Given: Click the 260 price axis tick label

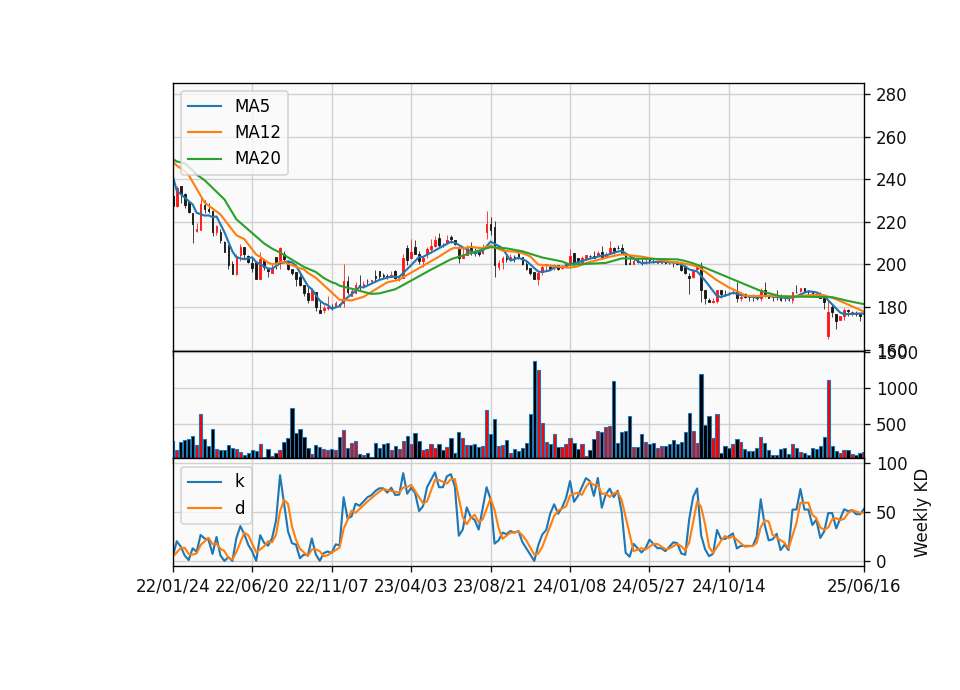Looking at the screenshot, I should [891, 138].
